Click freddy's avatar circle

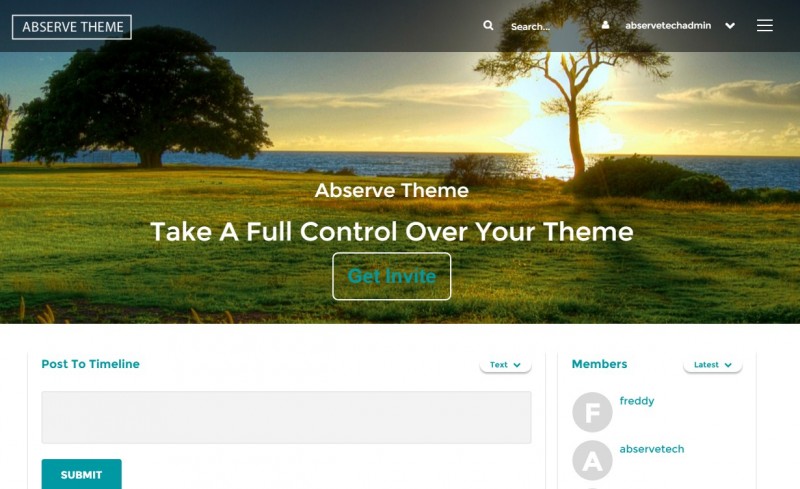[592, 412]
